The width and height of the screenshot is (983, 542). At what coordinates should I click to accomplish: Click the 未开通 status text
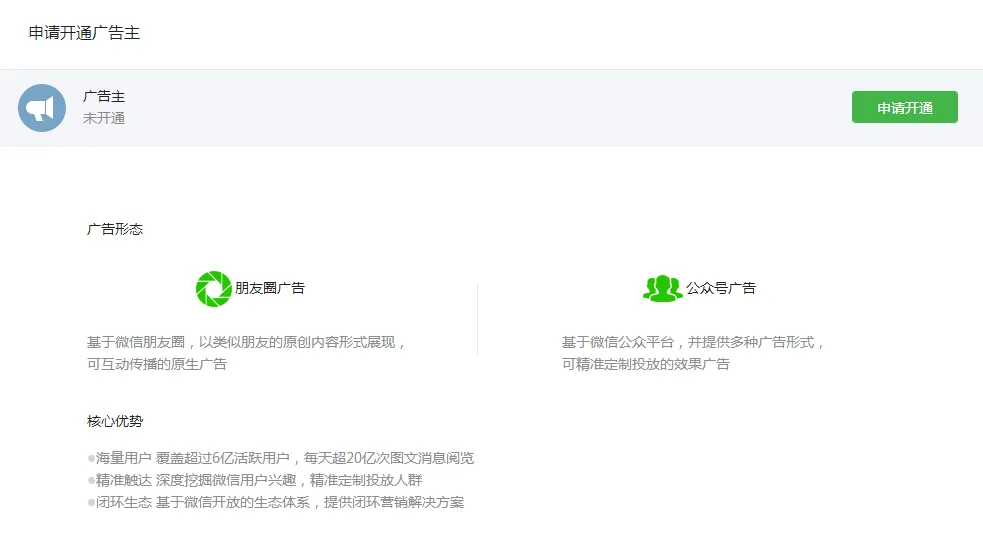(104, 118)
